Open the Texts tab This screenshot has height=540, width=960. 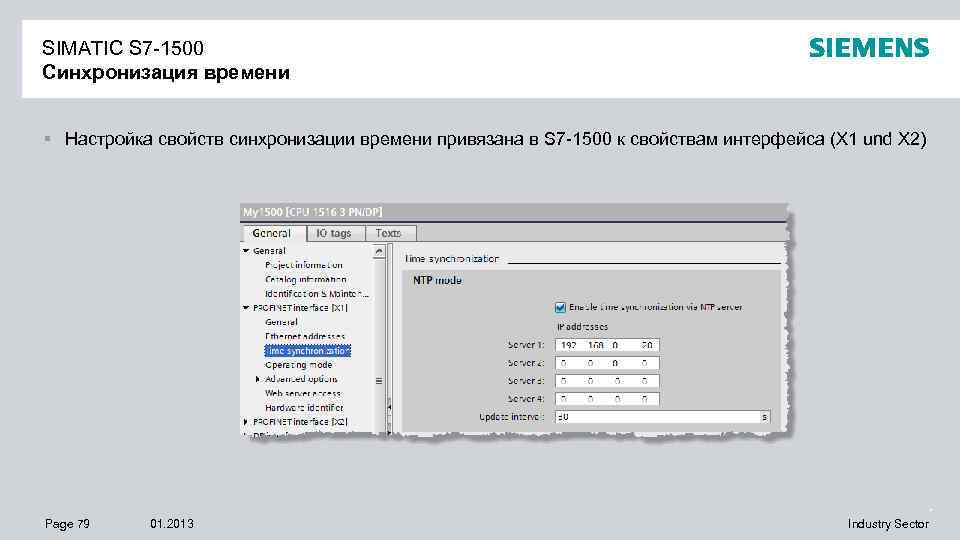389,233
